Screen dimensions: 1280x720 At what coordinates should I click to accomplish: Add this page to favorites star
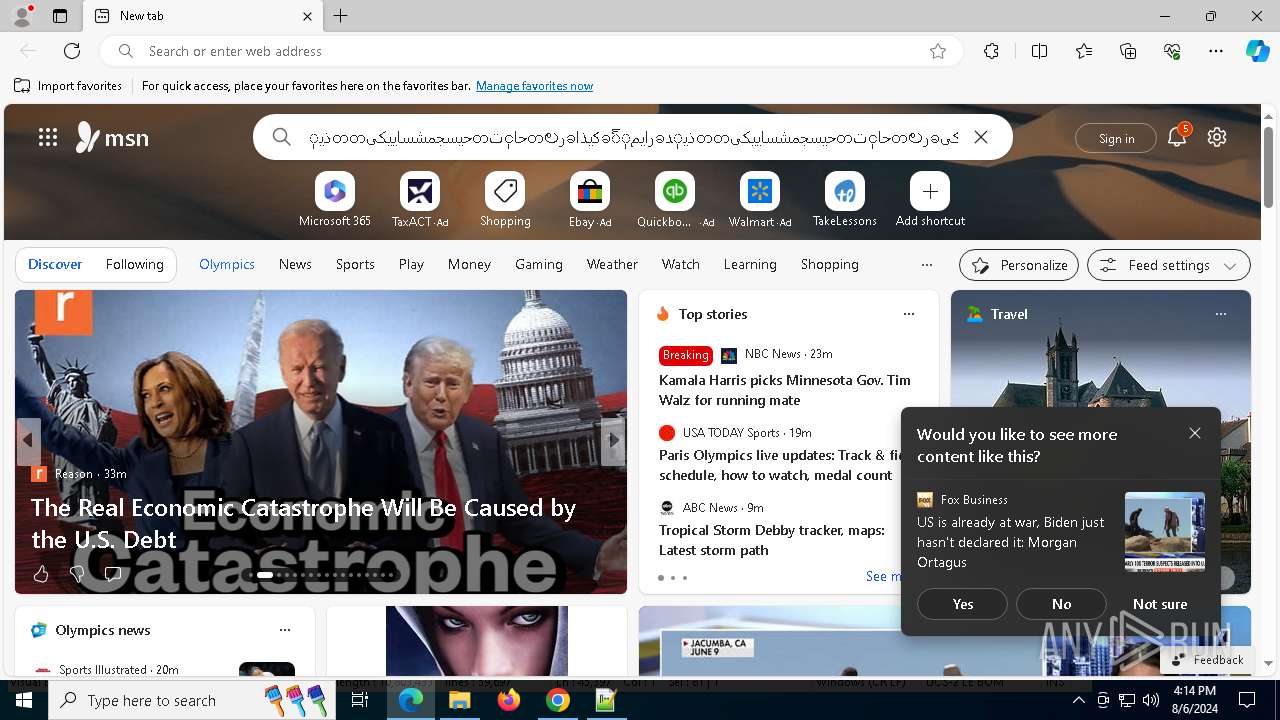point(938,51)
